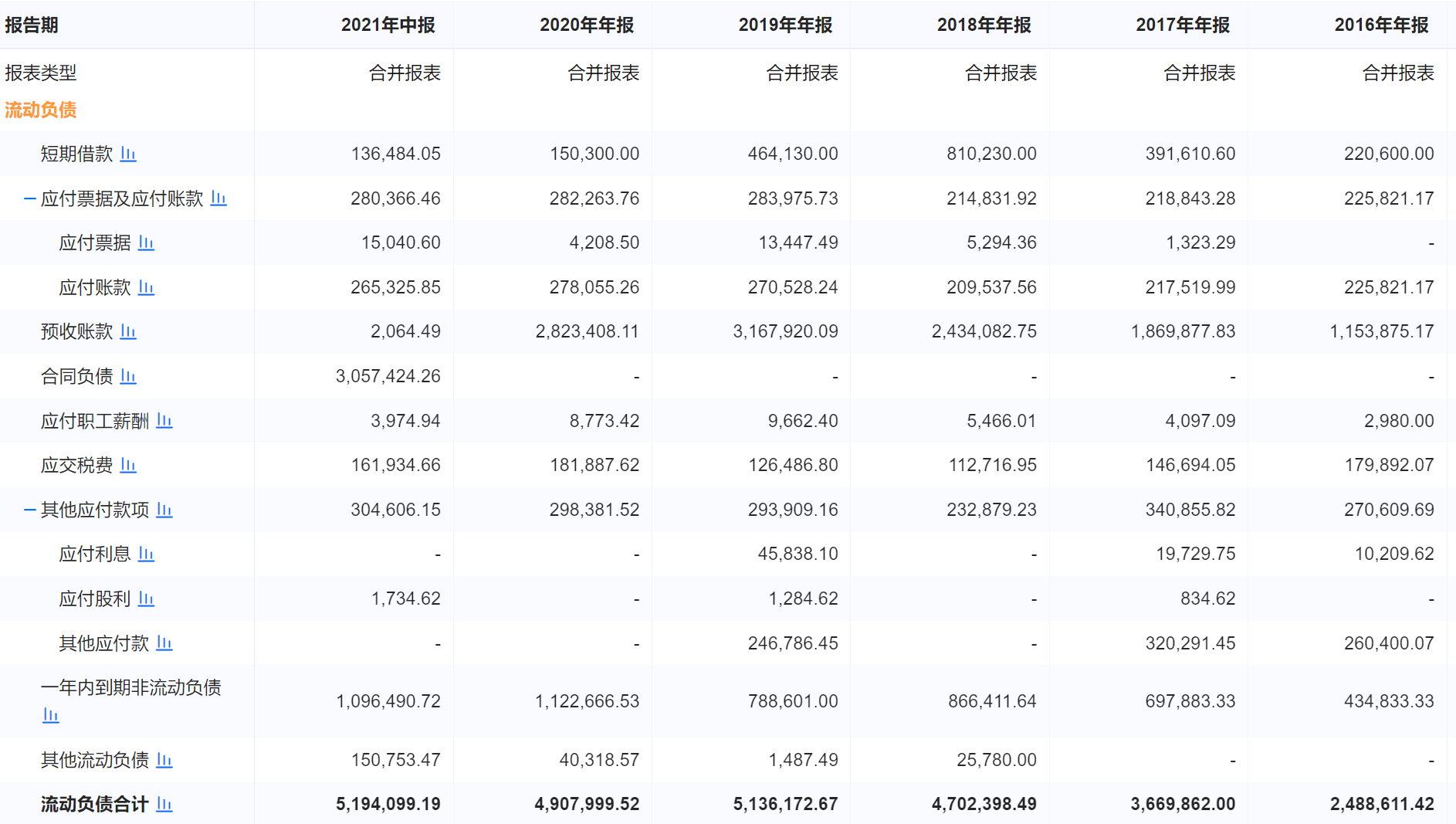Open the chart icon beside 预收账款
Image resolution: width=1456 pixels, height=824 pixels.
click(129, 332)
